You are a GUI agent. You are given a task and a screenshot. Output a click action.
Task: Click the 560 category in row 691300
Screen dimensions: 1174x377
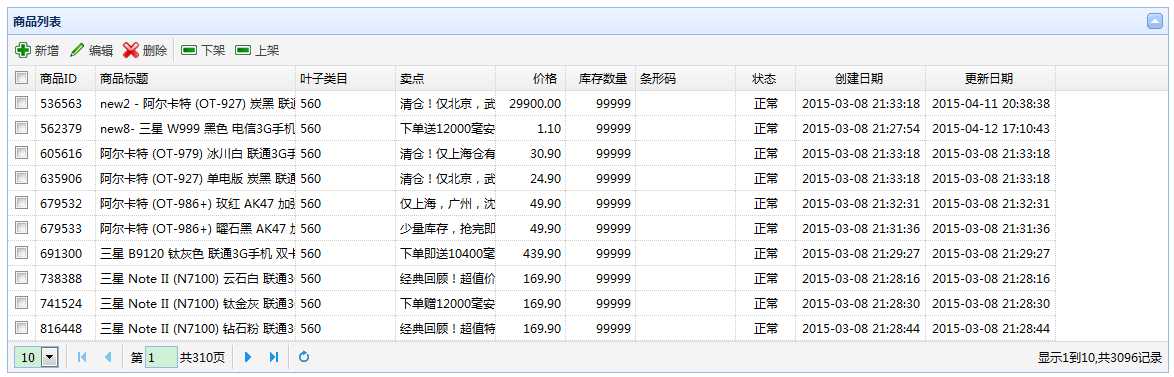[x=311, y=254]
